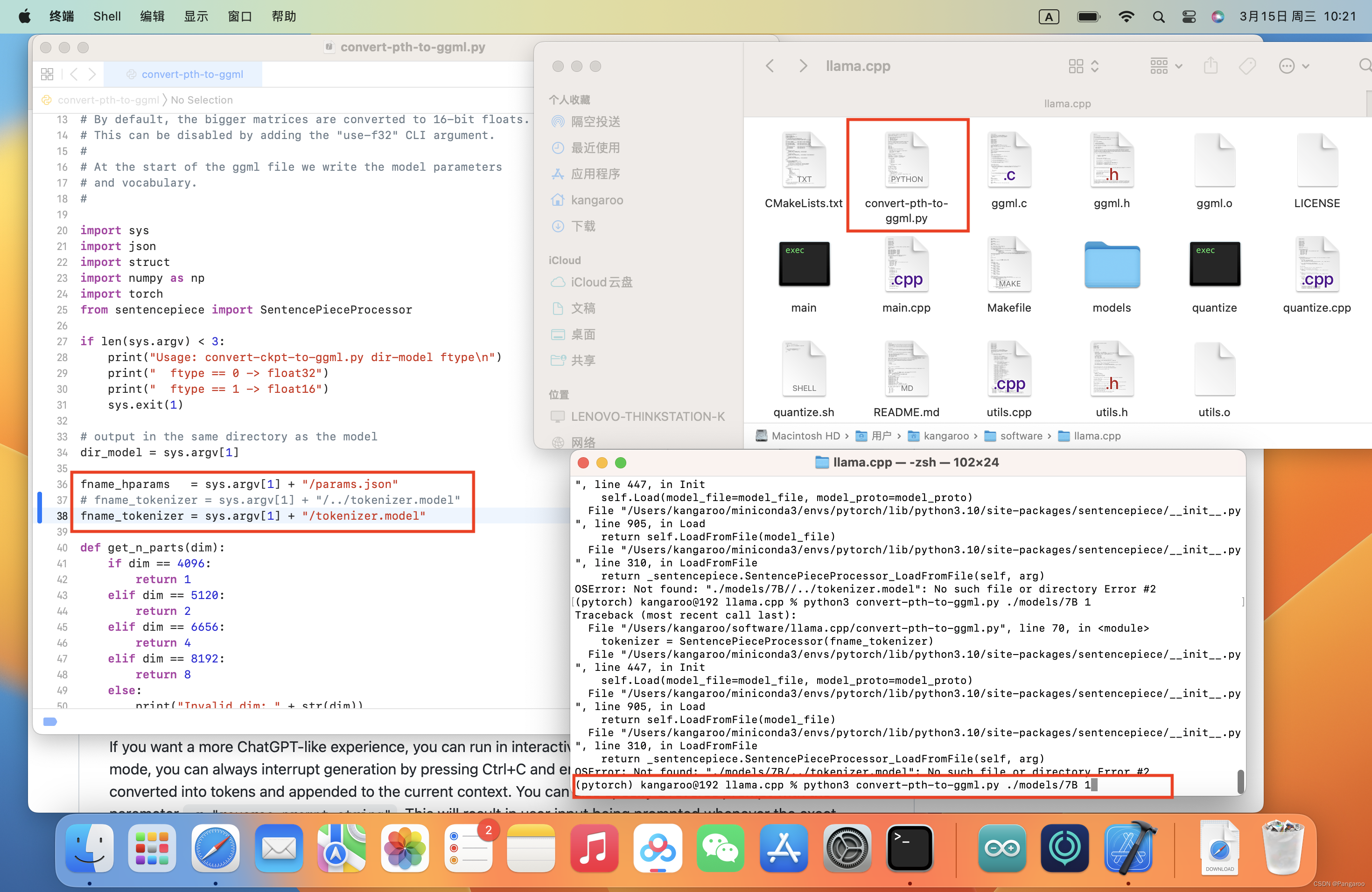
Task: Click the input source indicator in menu bar
Action: (x=1049, y=17)
